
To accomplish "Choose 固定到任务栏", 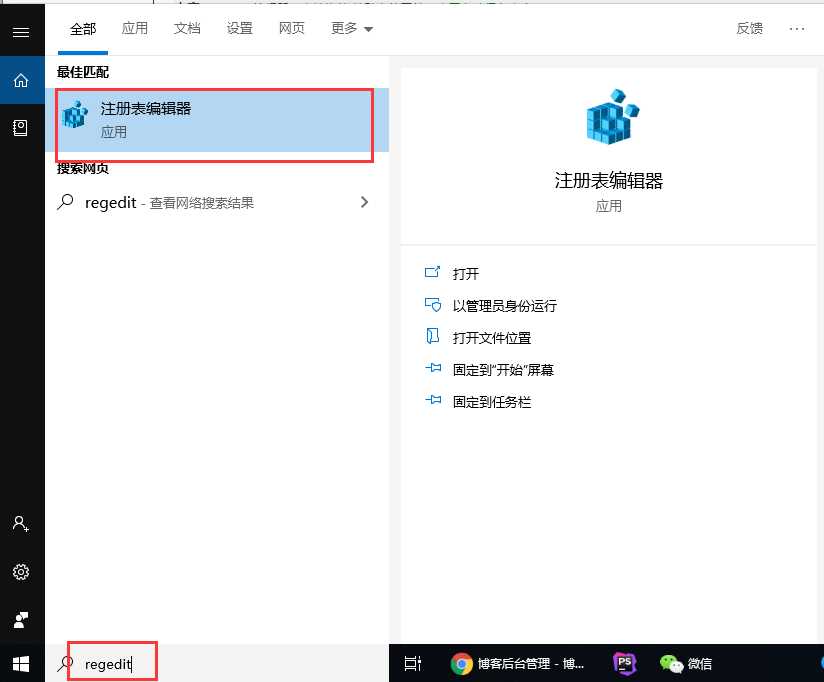I will [x=492, y=402].
